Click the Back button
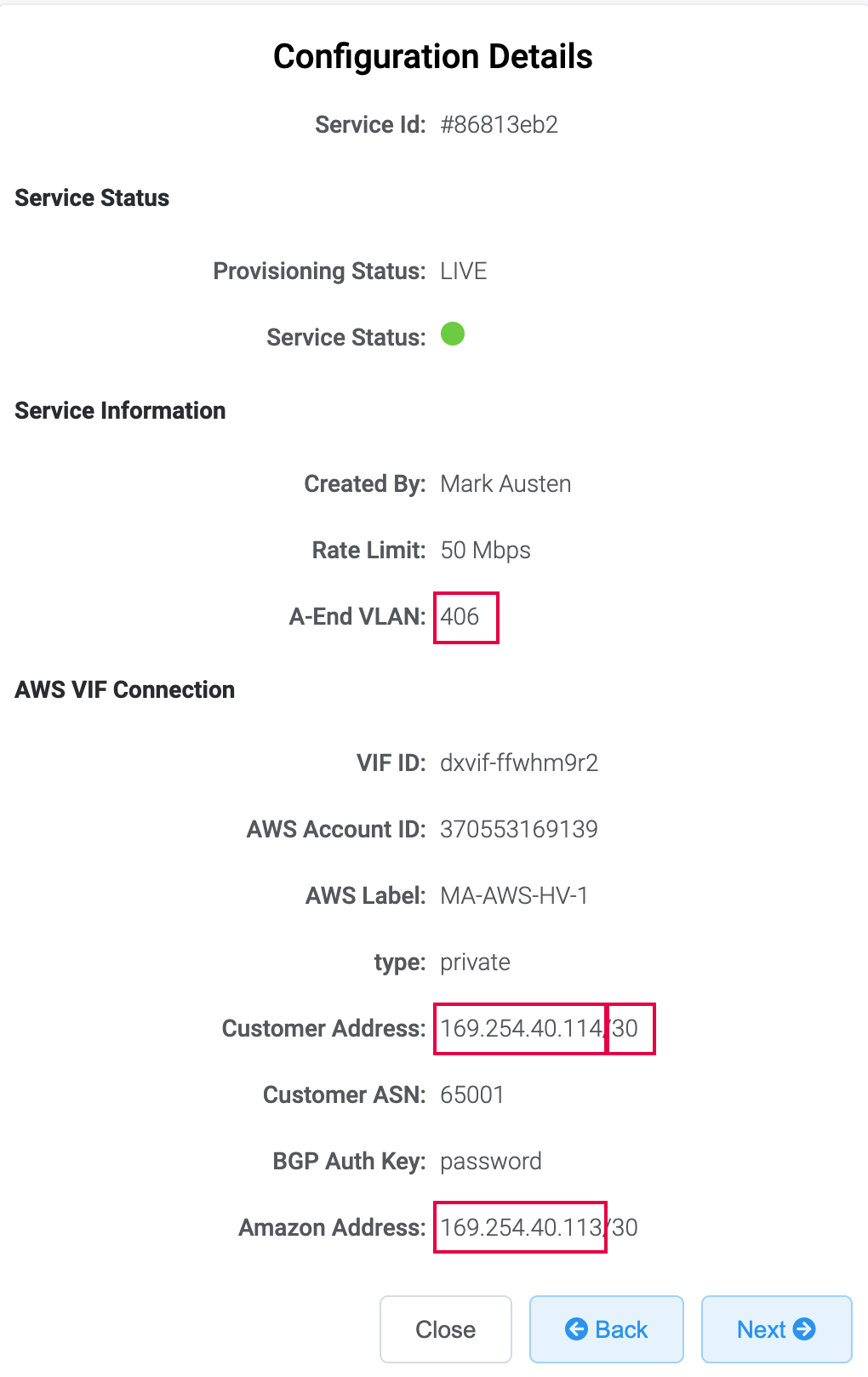Viewport: 868px width, 1377px height. [x=606, y=1328]
